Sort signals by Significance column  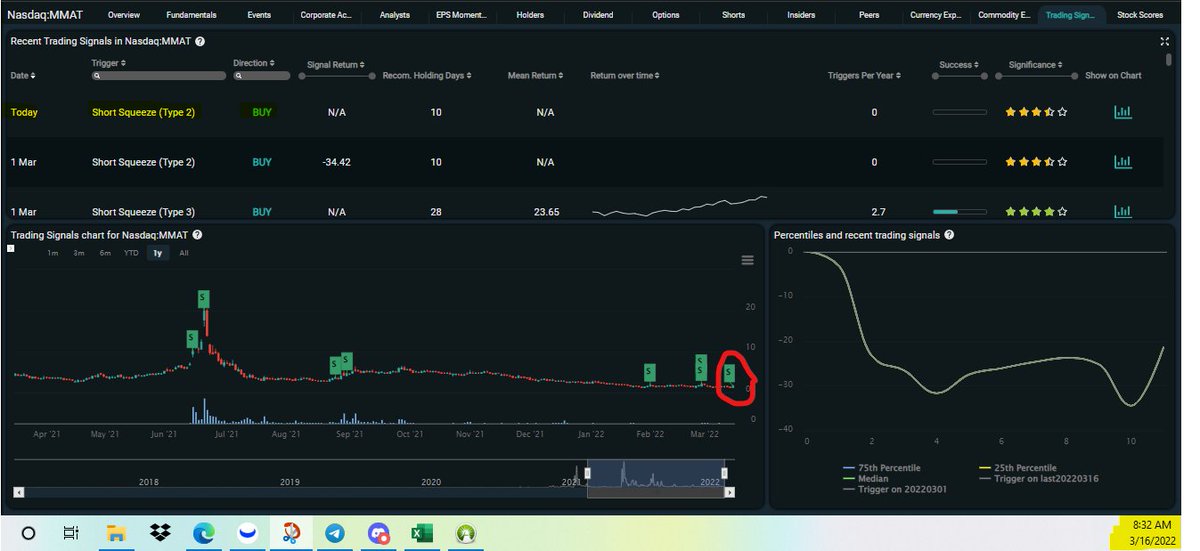coord(1036,65)
